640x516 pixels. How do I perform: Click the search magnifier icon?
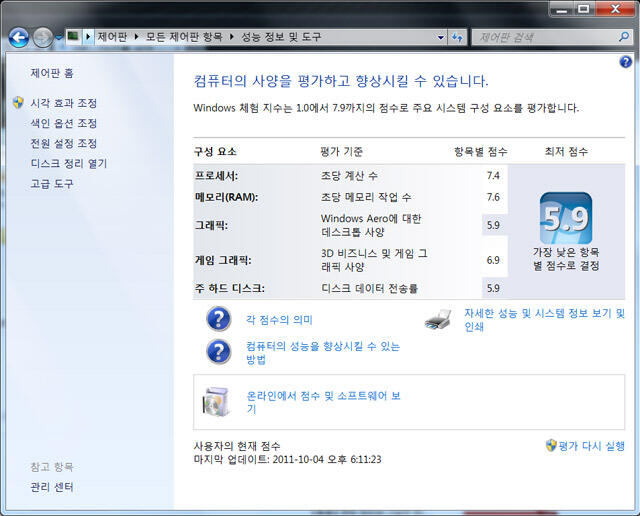click(x=624, y=37)
